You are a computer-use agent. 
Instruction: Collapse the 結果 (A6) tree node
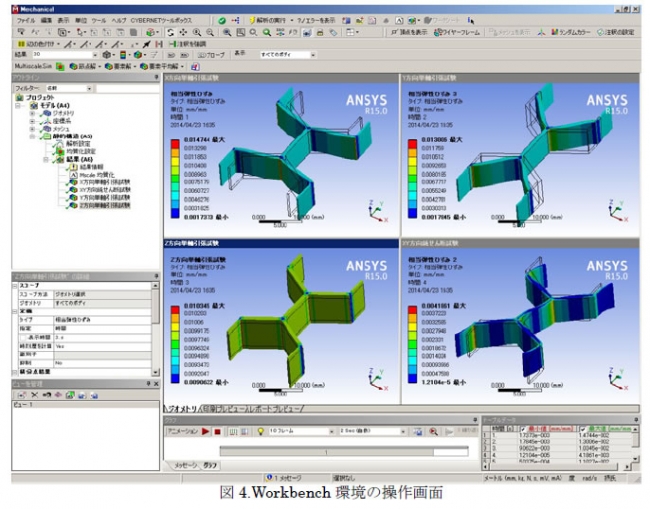click(x=46, y=160)
